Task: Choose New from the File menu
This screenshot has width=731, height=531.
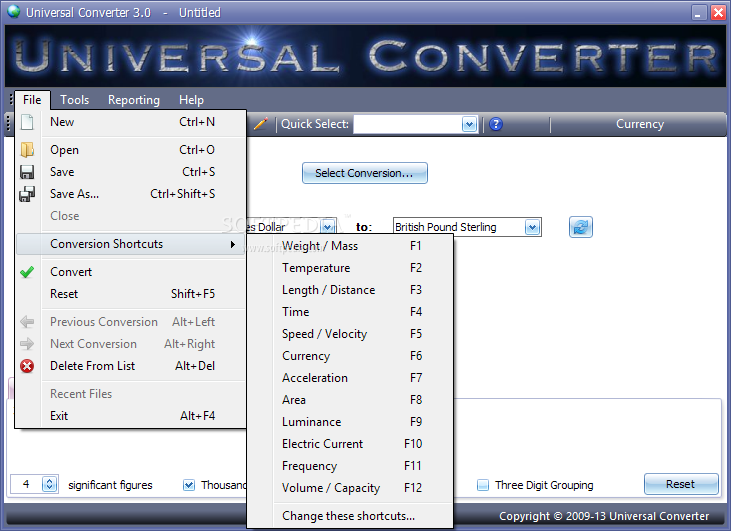Action: [x=131, y=122]
